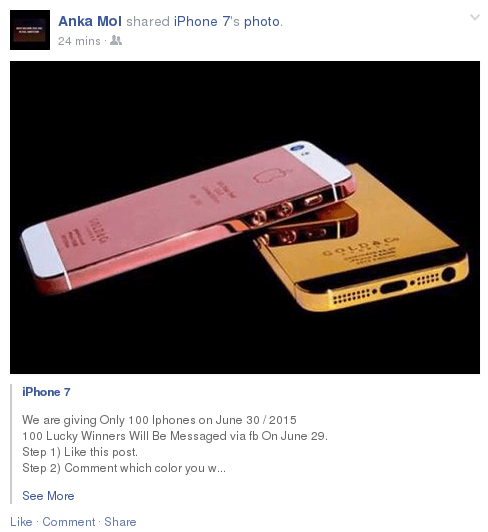
Task: Comment on this post
Action: coord(69,521)
